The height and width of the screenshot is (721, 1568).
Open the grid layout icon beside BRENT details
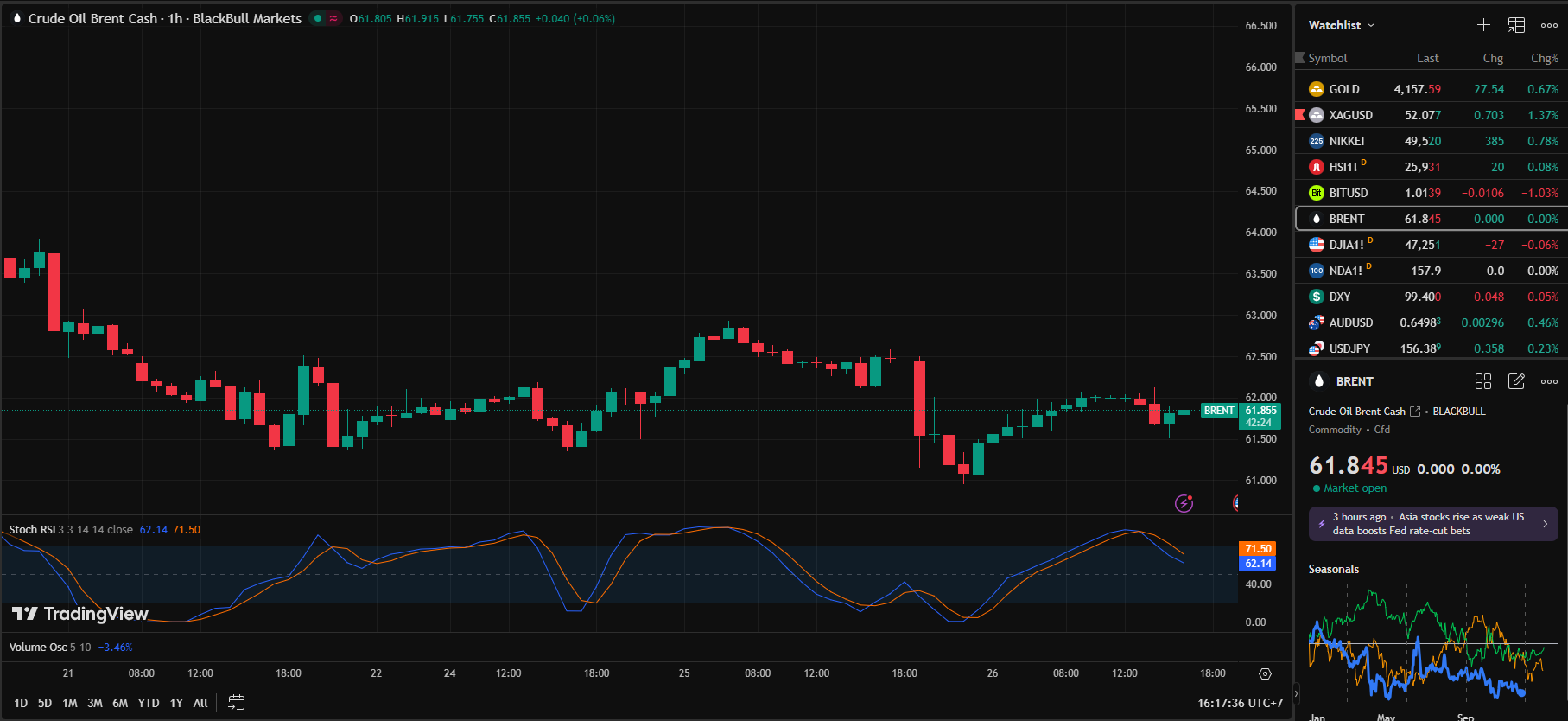[1483, 381]
